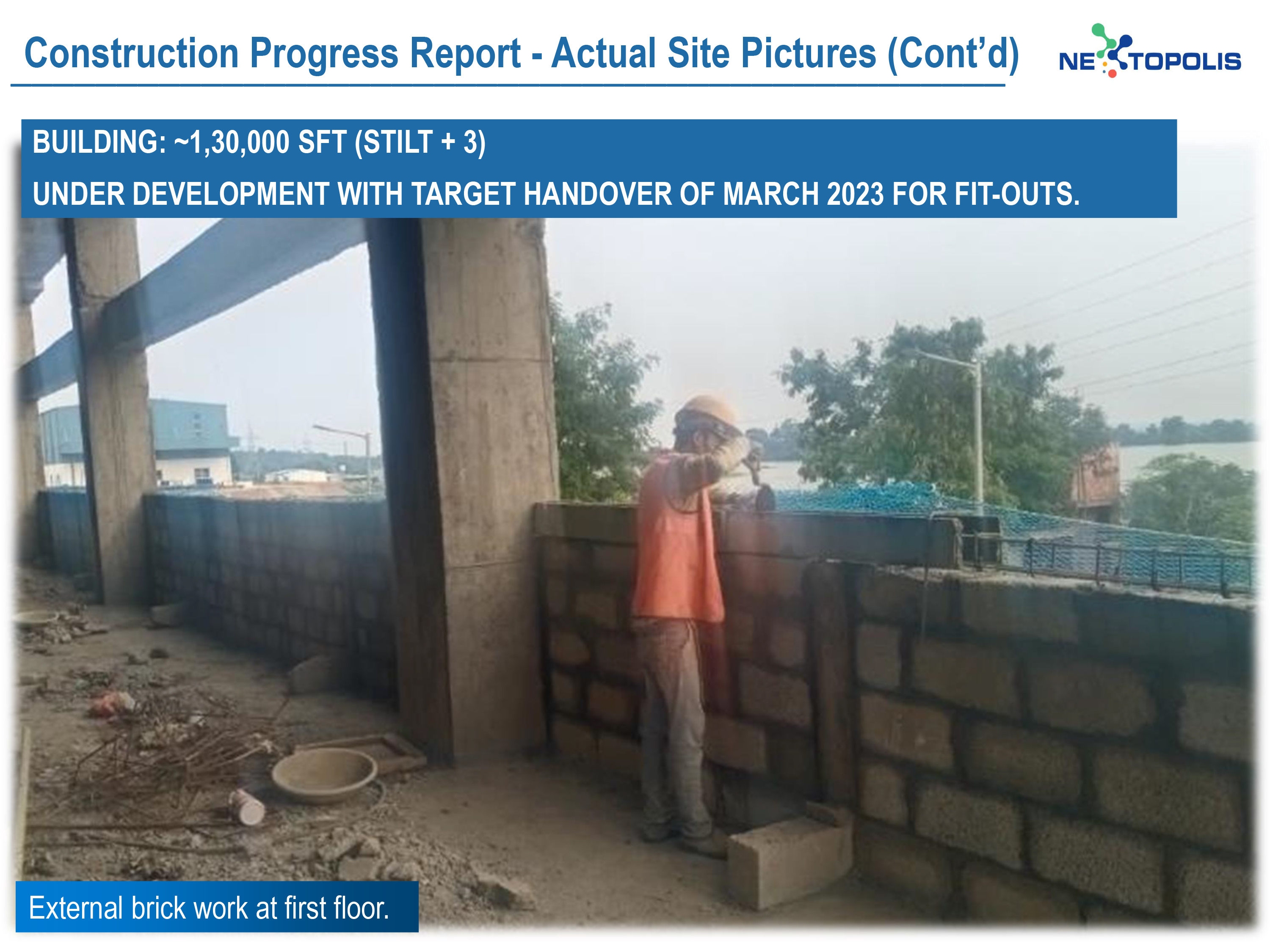Image resolution: width=1270 pixels, height=952 pixels.
Task: Click the Nextopolis logo
Action: [1150, 51]
